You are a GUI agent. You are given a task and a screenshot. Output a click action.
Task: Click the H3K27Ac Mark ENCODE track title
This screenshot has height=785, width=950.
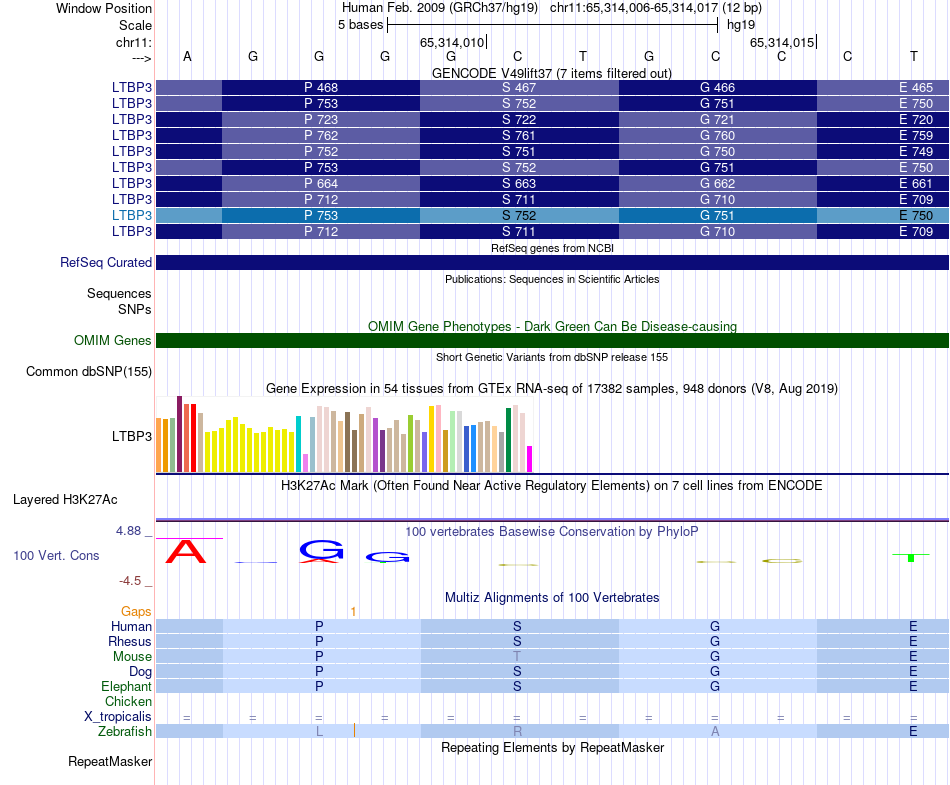[x=551, y=485]
